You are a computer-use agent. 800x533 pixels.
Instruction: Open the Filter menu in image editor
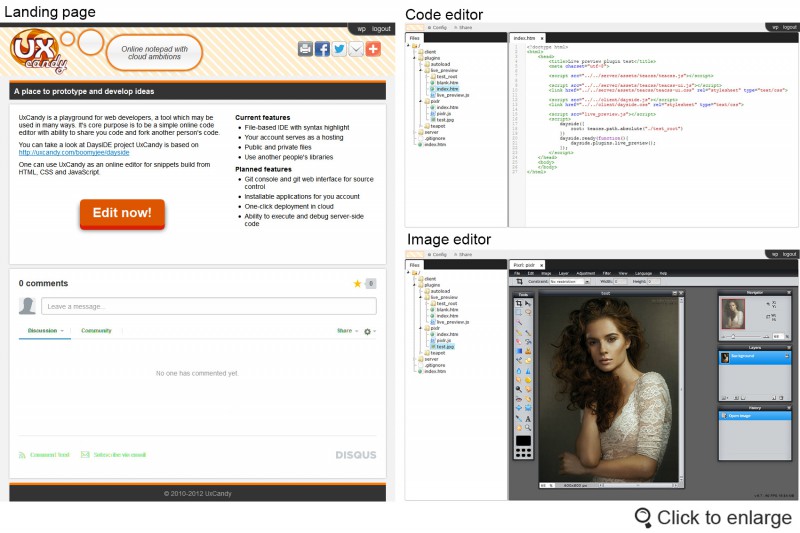607,273
